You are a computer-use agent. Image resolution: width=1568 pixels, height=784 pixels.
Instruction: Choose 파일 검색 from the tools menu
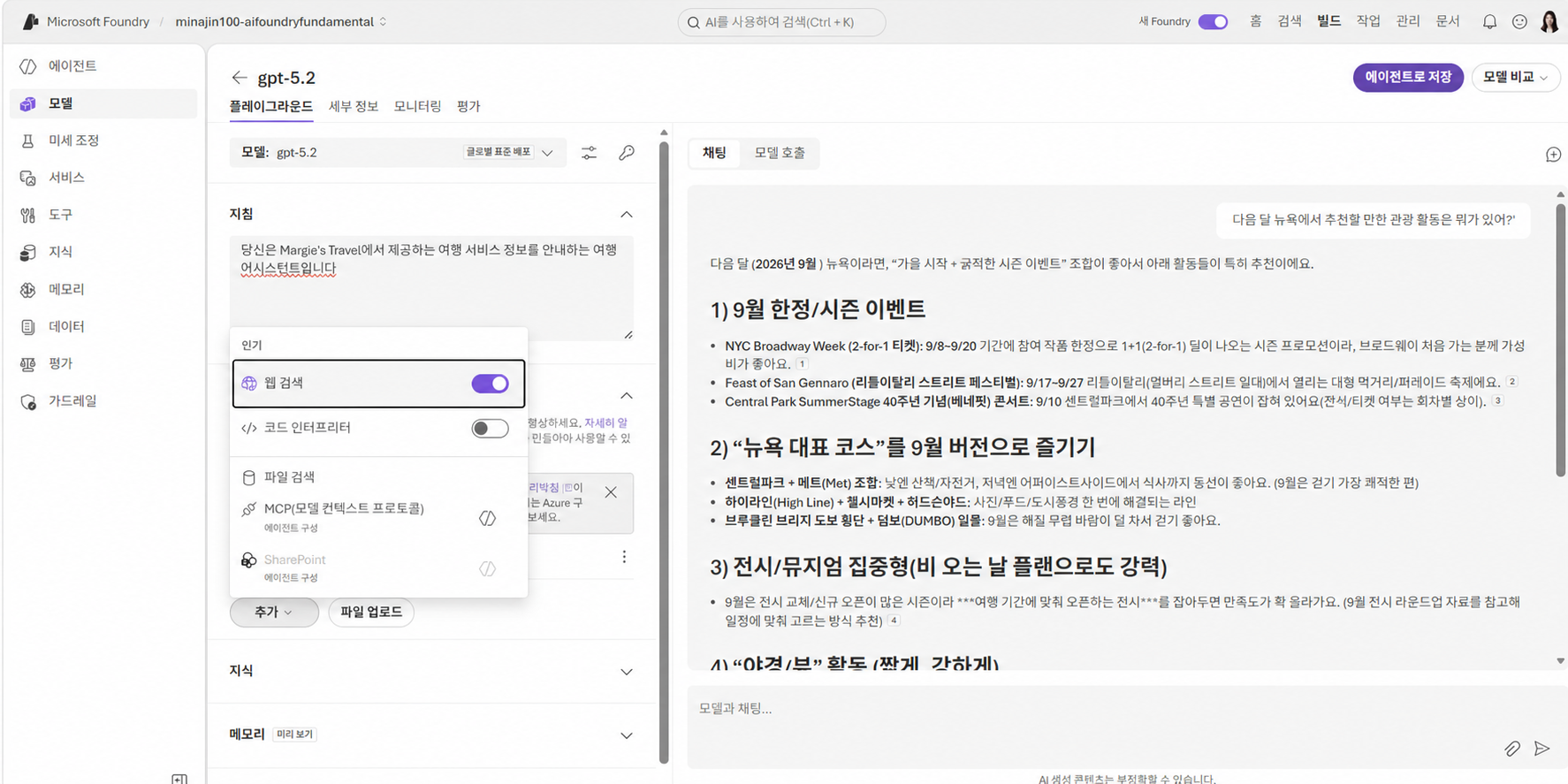pos(378,477)
